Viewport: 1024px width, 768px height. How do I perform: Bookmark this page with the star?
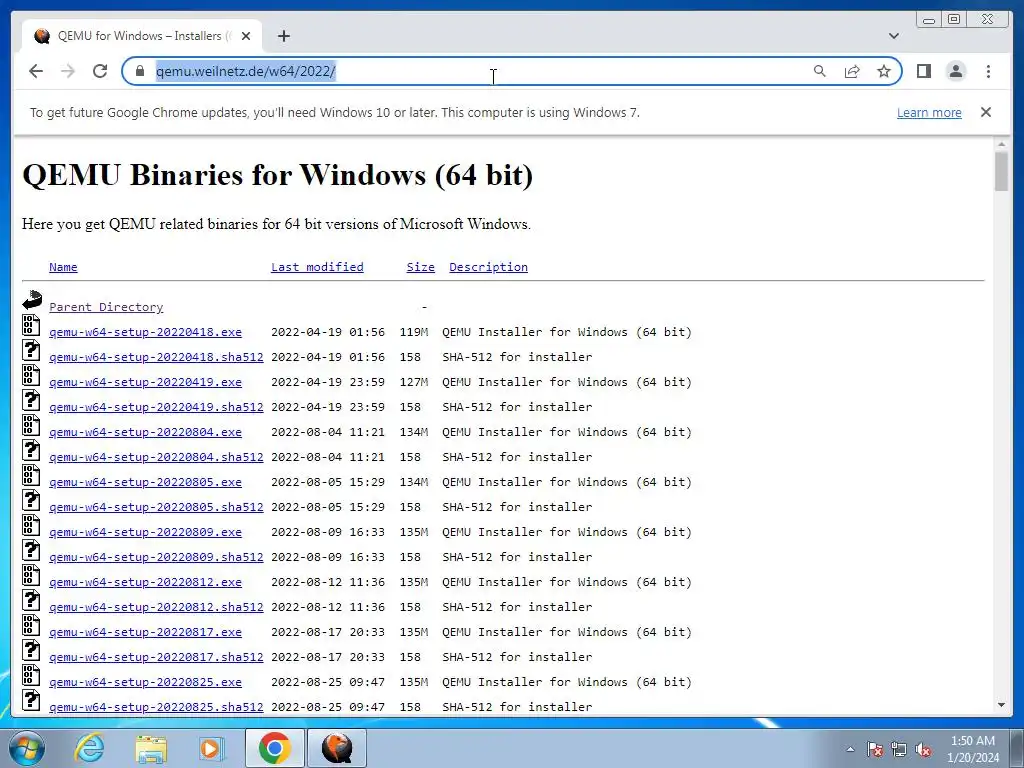[x=884, y=71]
